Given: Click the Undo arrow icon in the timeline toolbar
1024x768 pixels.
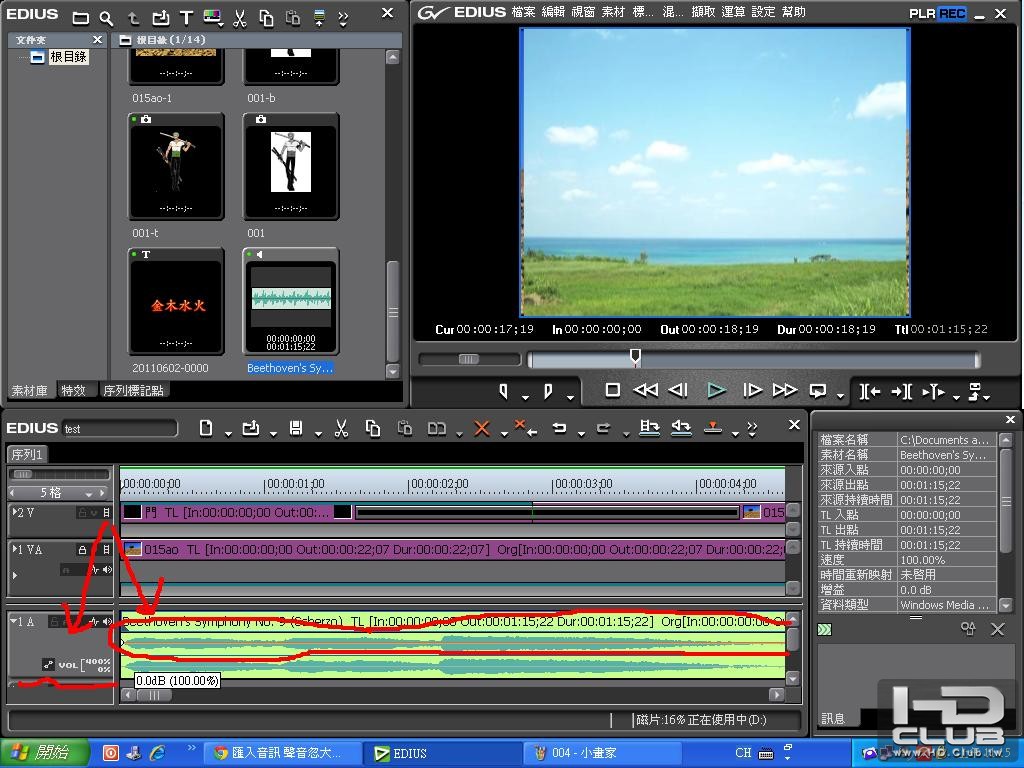Looking at the screenshot, I should pyautogui.click(x=559, y=428).
